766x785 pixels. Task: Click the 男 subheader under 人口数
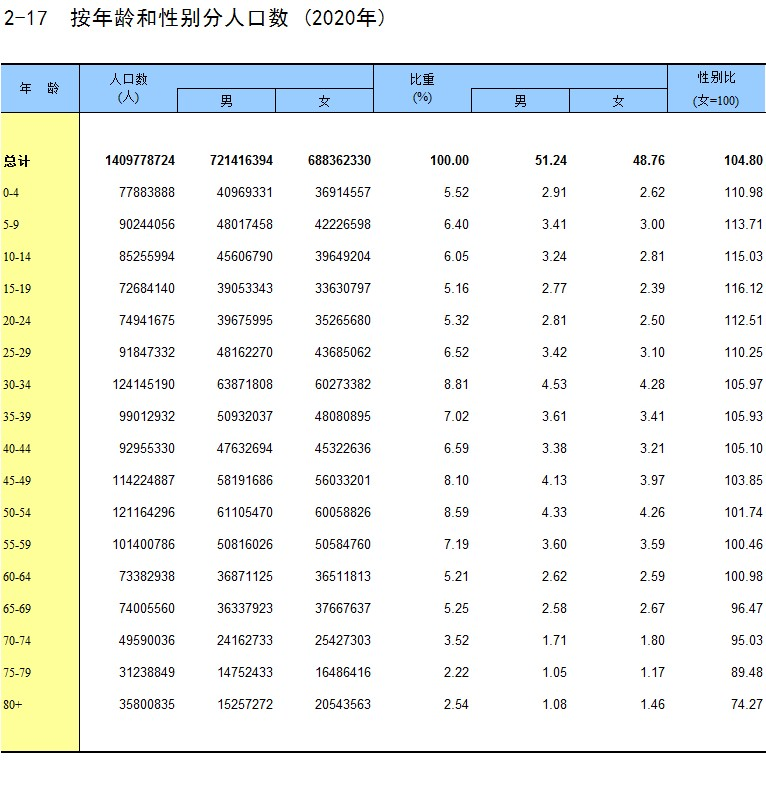pos(226,101)
